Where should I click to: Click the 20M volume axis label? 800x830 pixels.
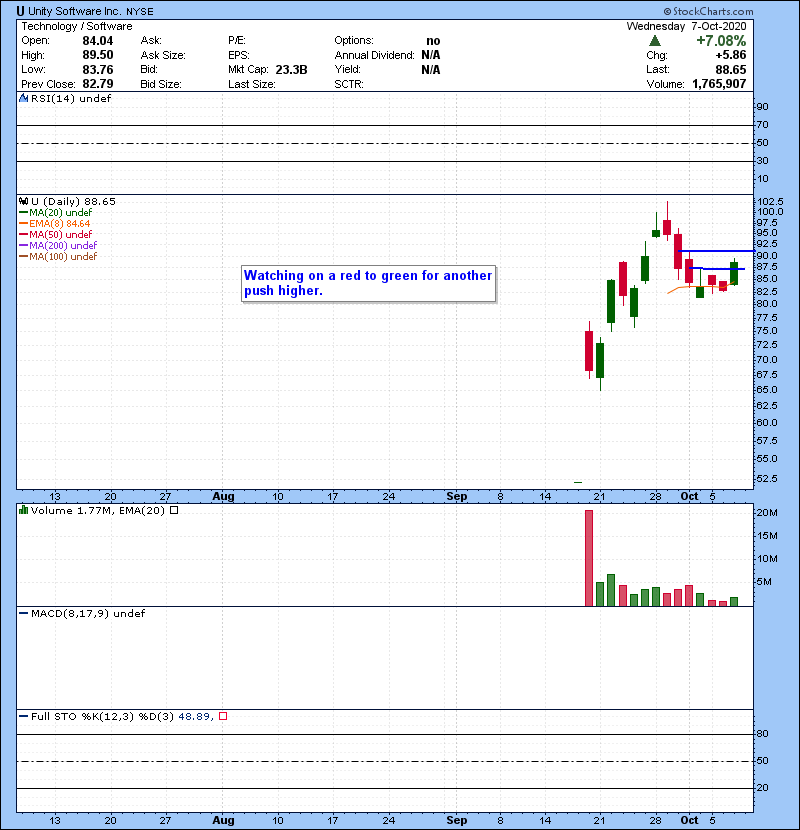(767, 512)
